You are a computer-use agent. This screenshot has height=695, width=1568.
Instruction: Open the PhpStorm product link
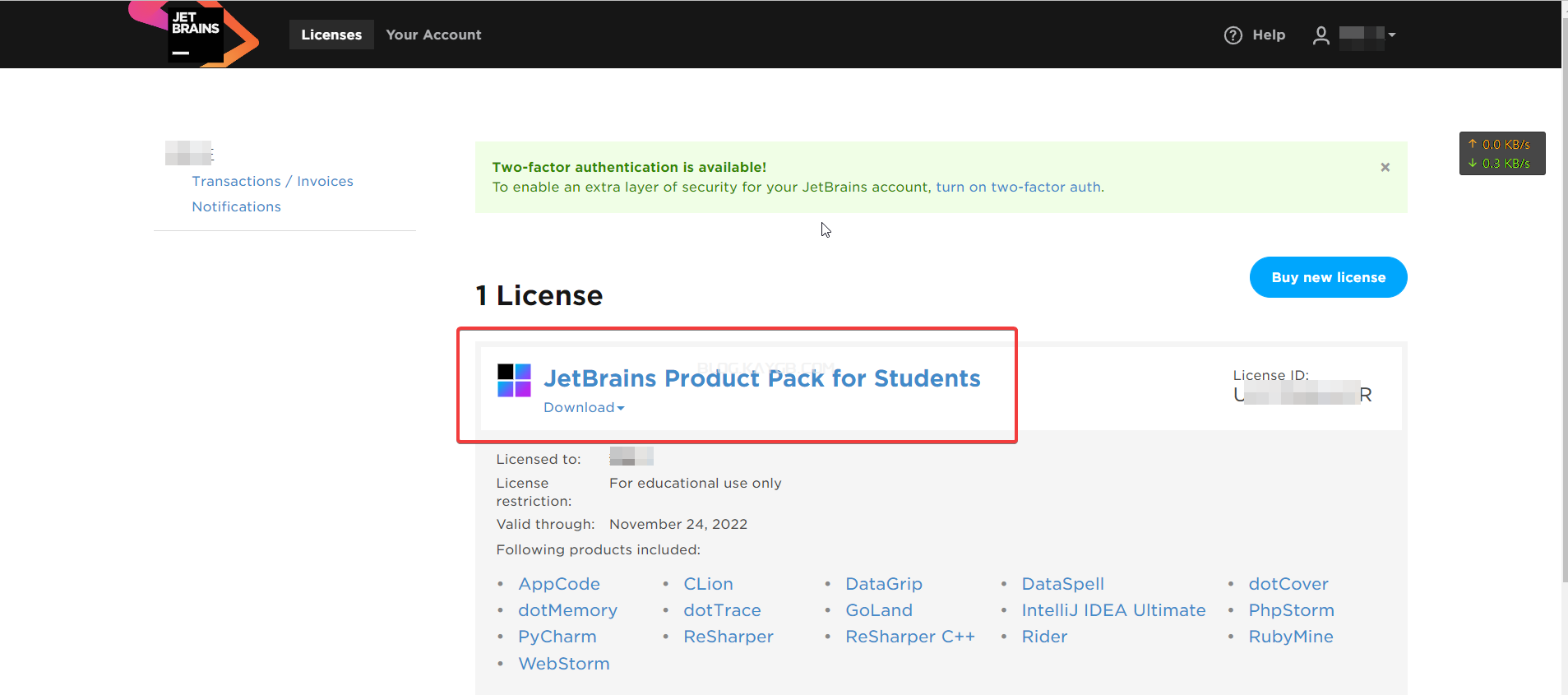tap(1291, 610)
